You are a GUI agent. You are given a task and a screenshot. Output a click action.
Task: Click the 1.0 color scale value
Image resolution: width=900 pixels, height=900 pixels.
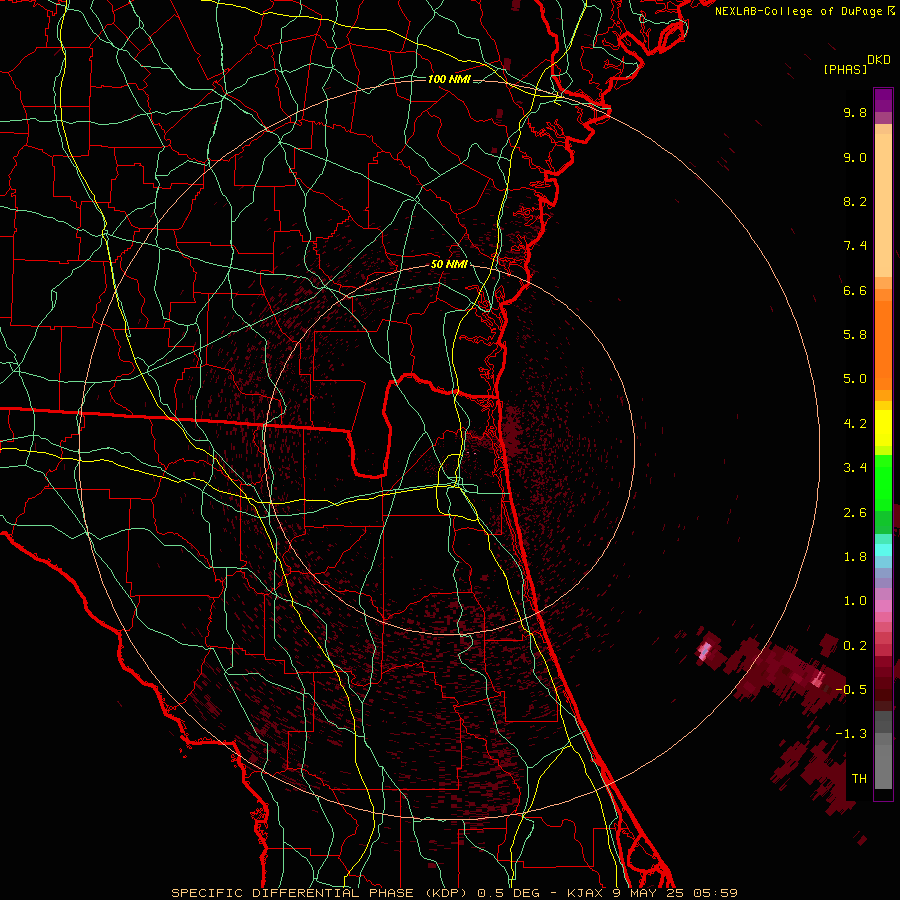pos(855,601)
